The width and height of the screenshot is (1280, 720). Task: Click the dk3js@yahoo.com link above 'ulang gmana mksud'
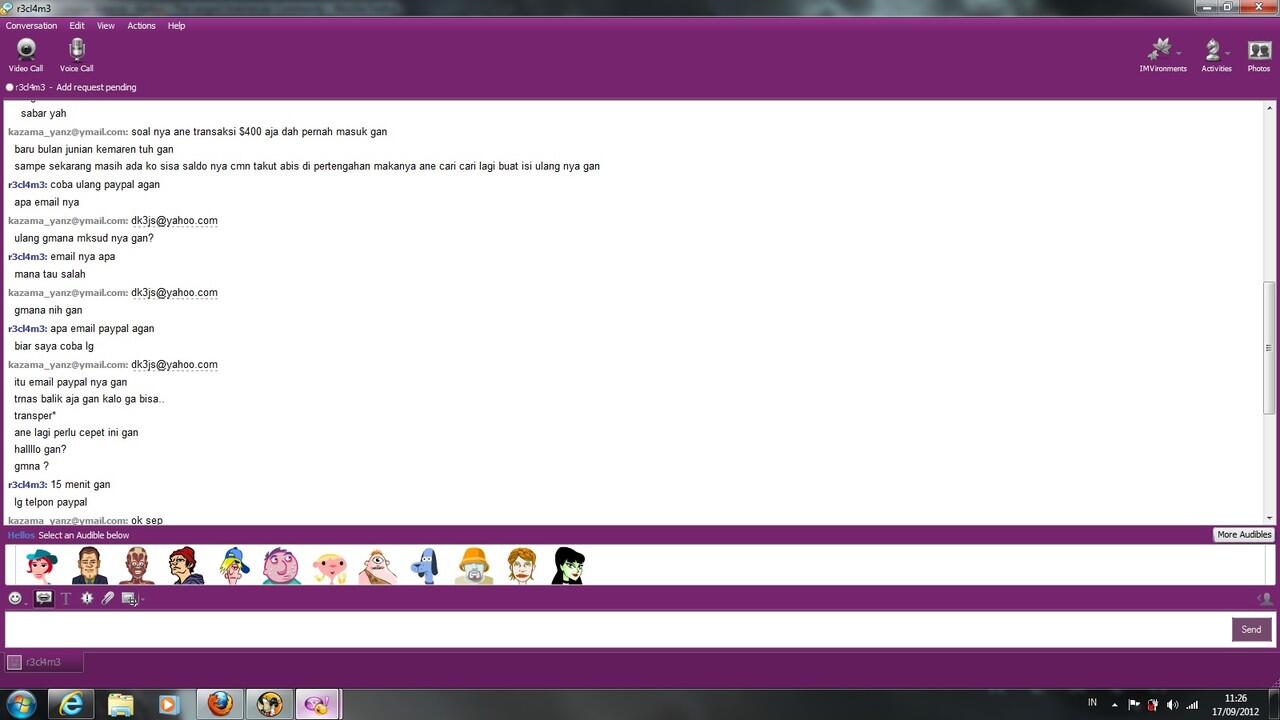click(174, 221)
